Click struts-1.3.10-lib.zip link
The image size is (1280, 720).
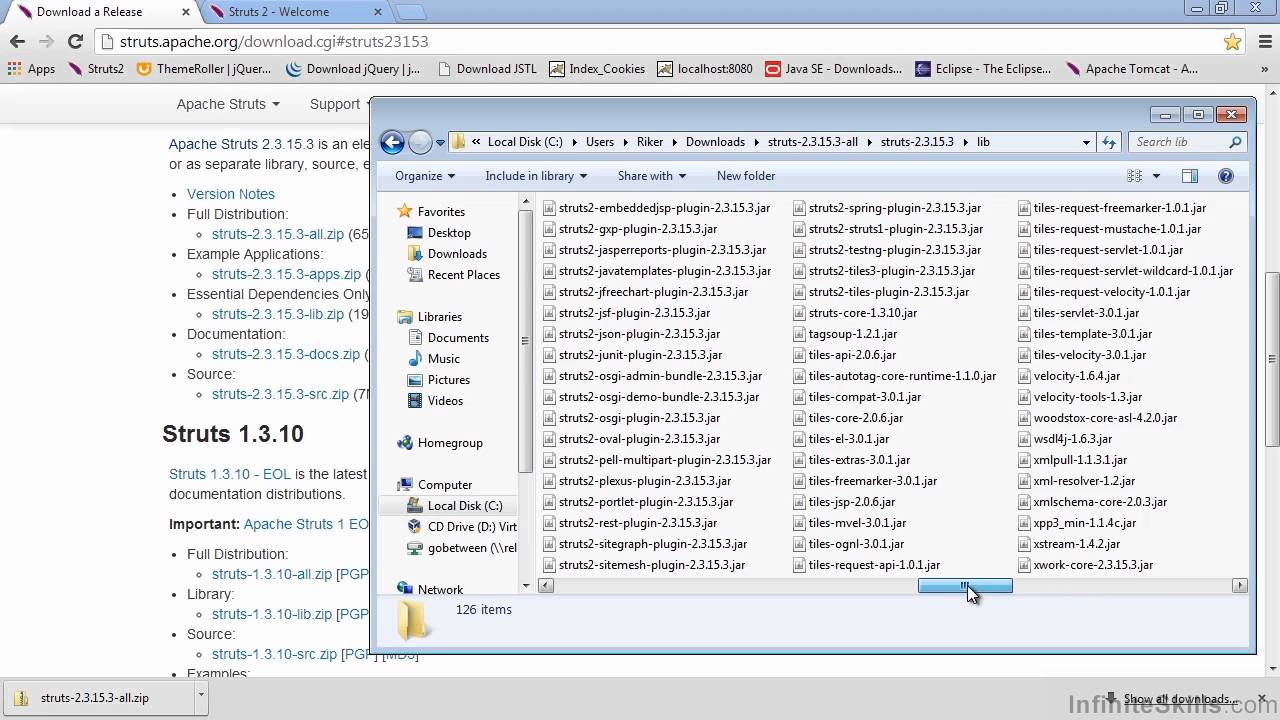[x=272, y=614]
